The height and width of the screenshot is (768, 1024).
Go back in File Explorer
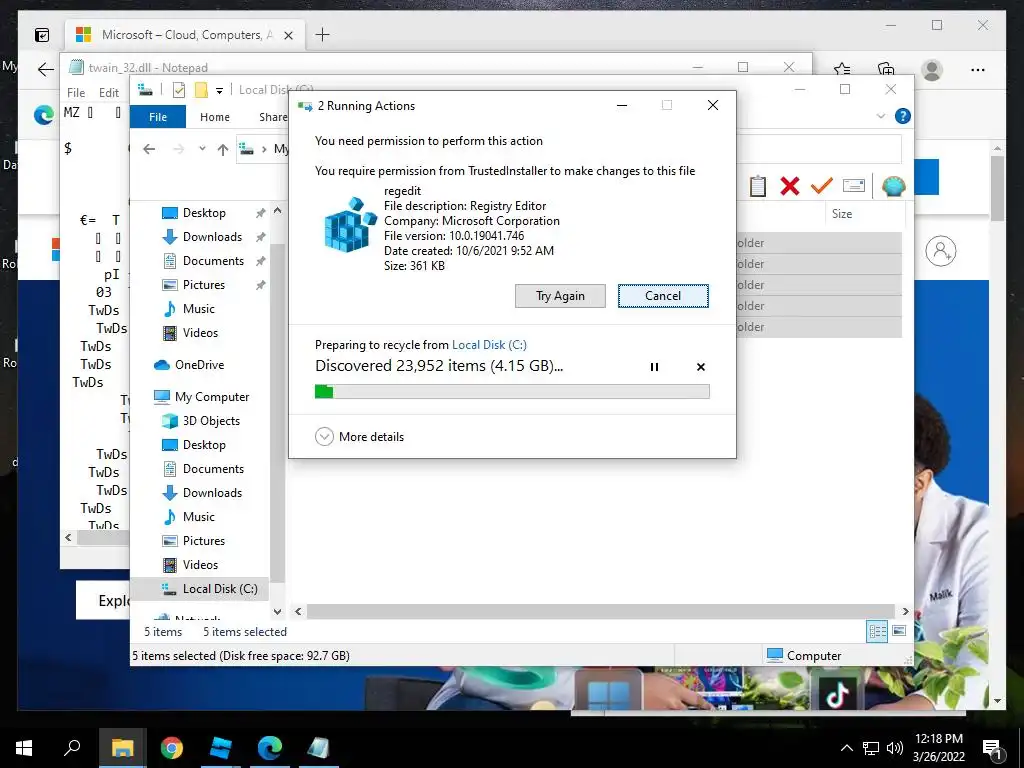click(x=149, y=150)
